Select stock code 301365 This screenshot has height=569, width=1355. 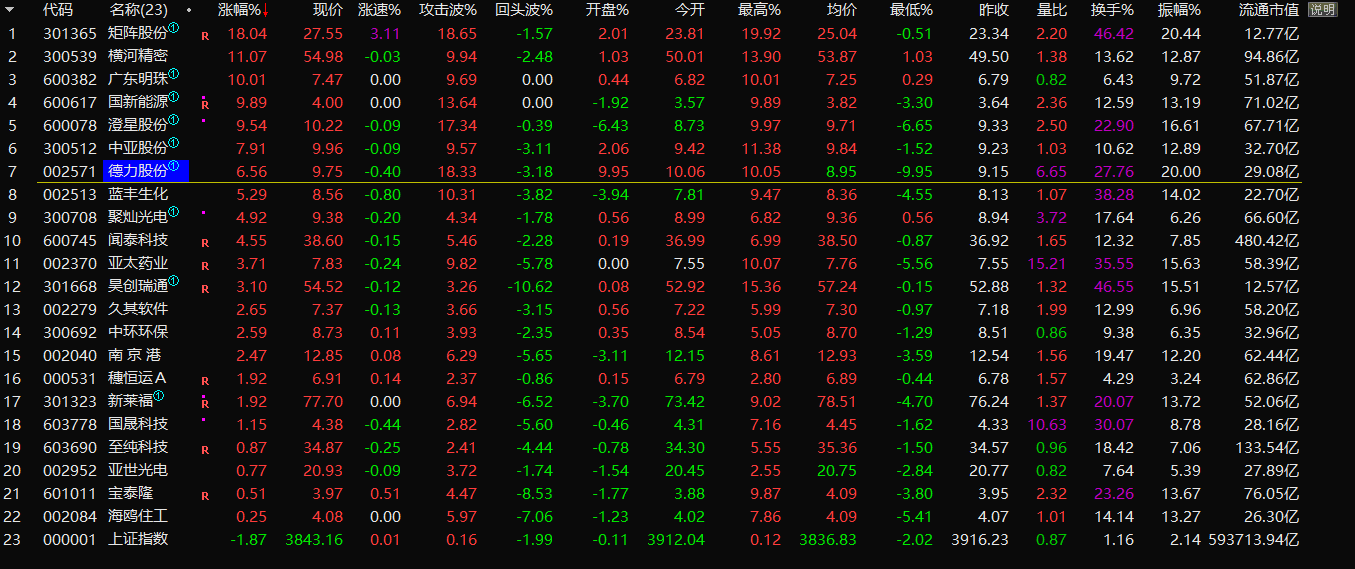[x=70, y=33]
